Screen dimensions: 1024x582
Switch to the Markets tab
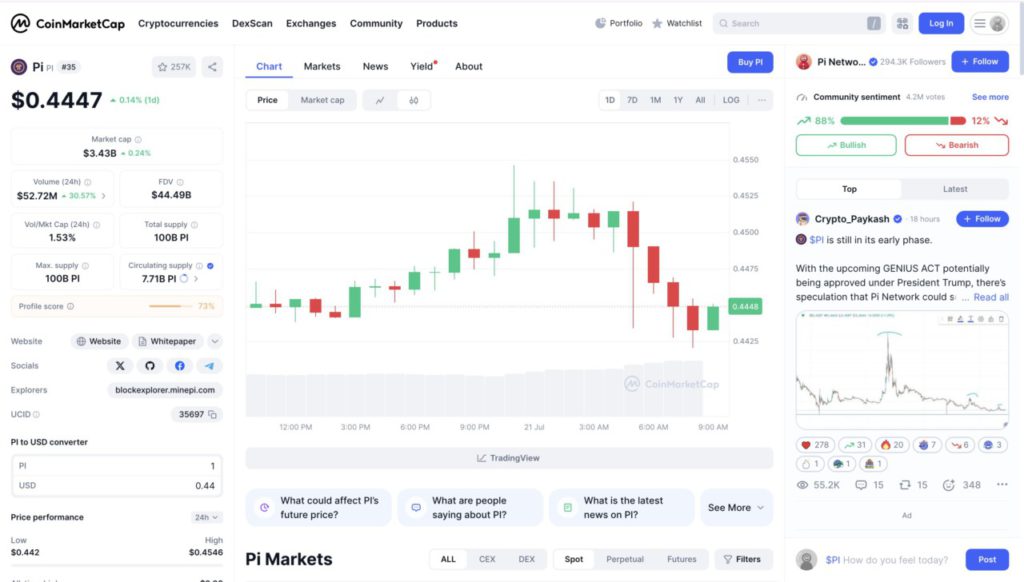click(322, 66)
